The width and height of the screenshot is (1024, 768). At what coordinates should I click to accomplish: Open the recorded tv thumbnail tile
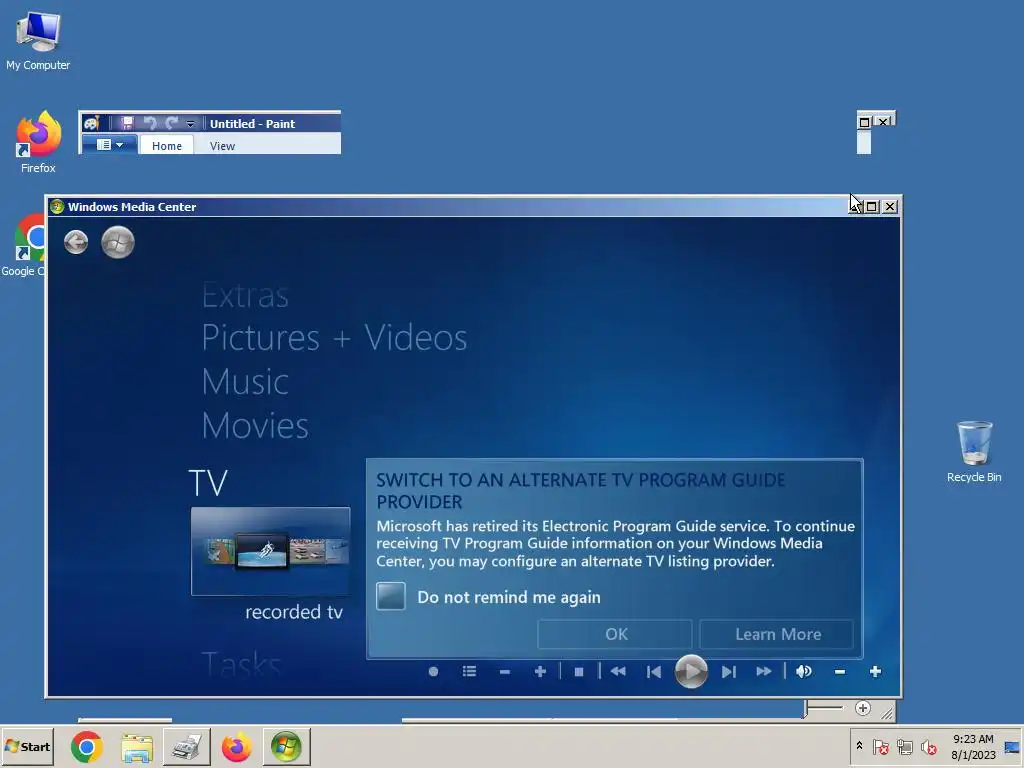[x=270, y=551]
